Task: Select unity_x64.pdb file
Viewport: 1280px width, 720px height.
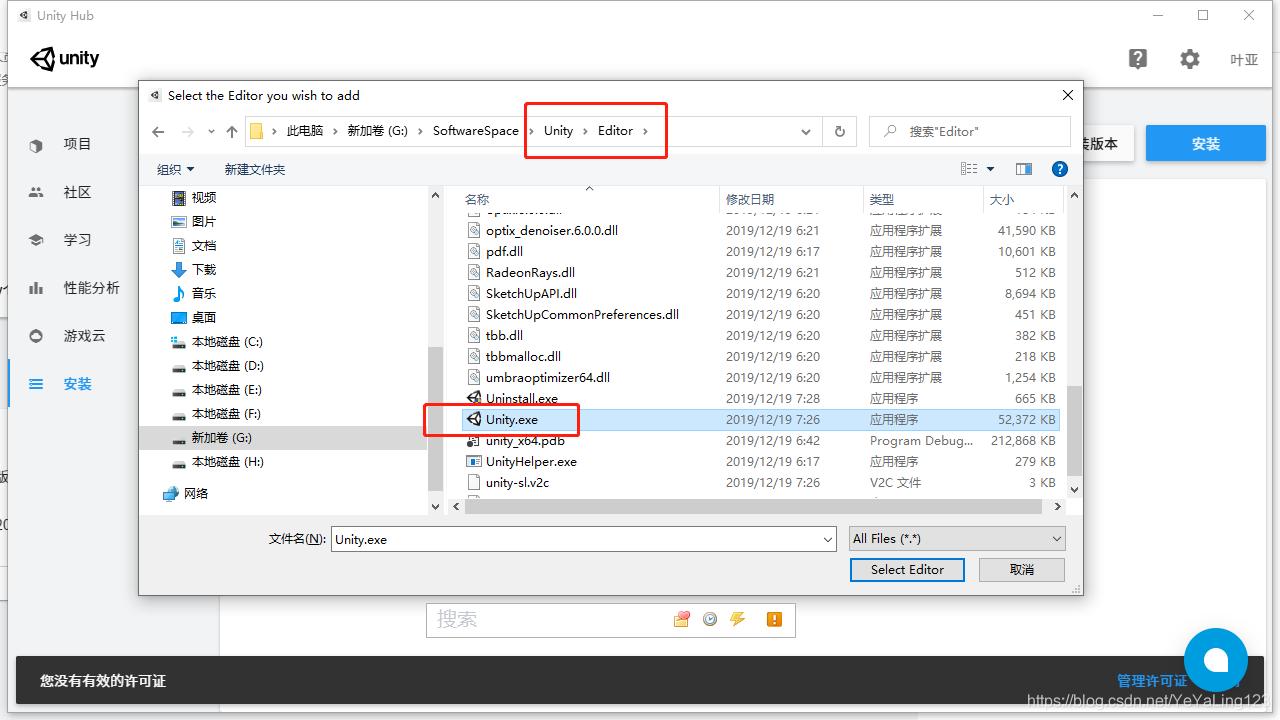Action: click(525, 440)
